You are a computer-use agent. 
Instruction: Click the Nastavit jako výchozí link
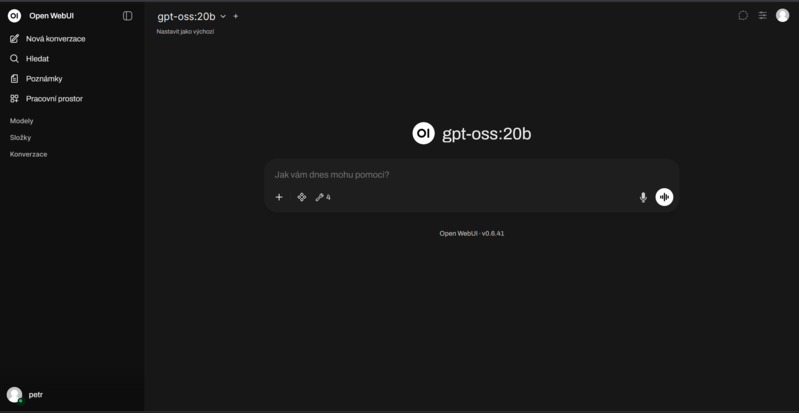click(185, 31)
